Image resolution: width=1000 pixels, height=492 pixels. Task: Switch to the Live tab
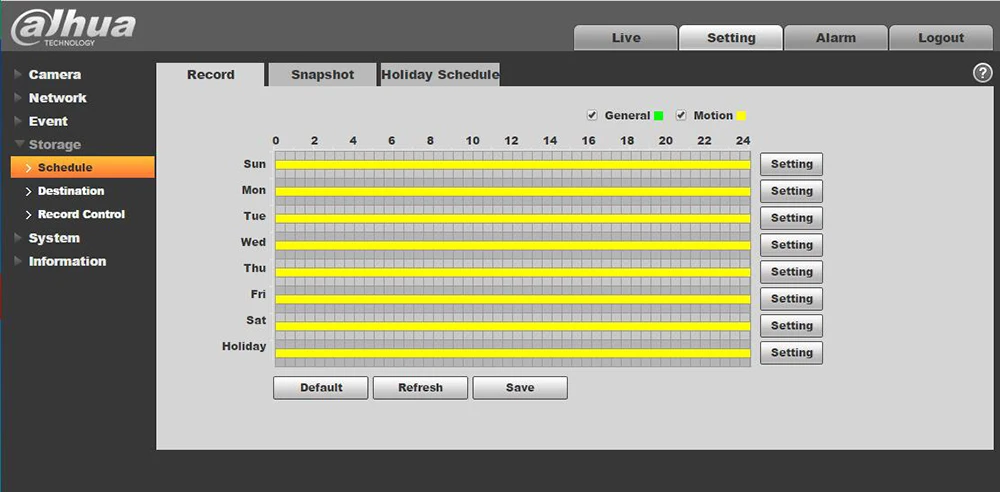tap(626, 38)
